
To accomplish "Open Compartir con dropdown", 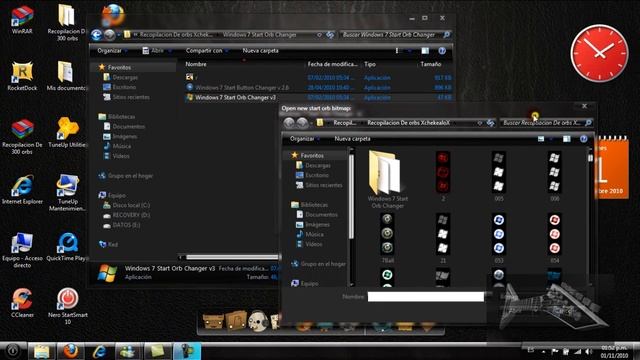I will point(207,51).
